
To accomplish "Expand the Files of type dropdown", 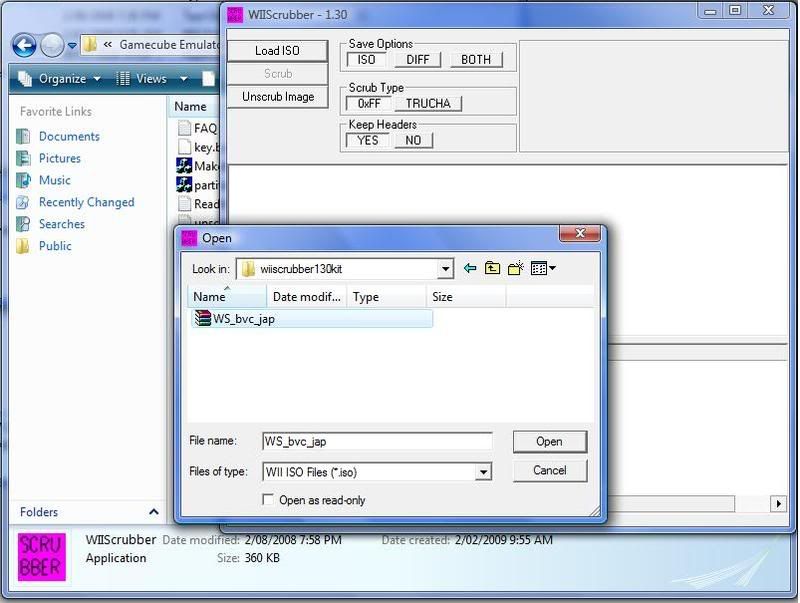I will [483, 472].
